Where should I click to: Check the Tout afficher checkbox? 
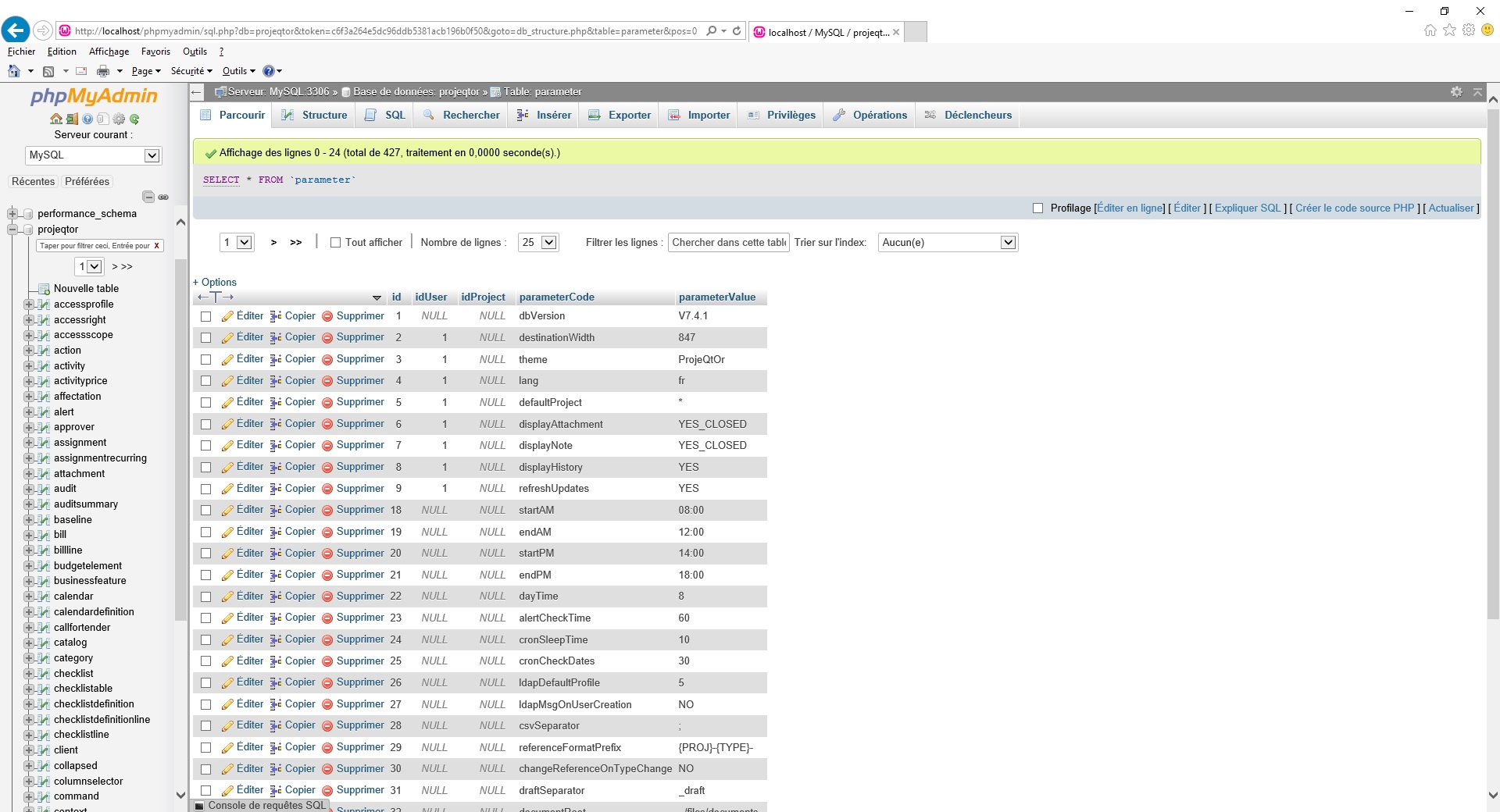click(336, 243)
